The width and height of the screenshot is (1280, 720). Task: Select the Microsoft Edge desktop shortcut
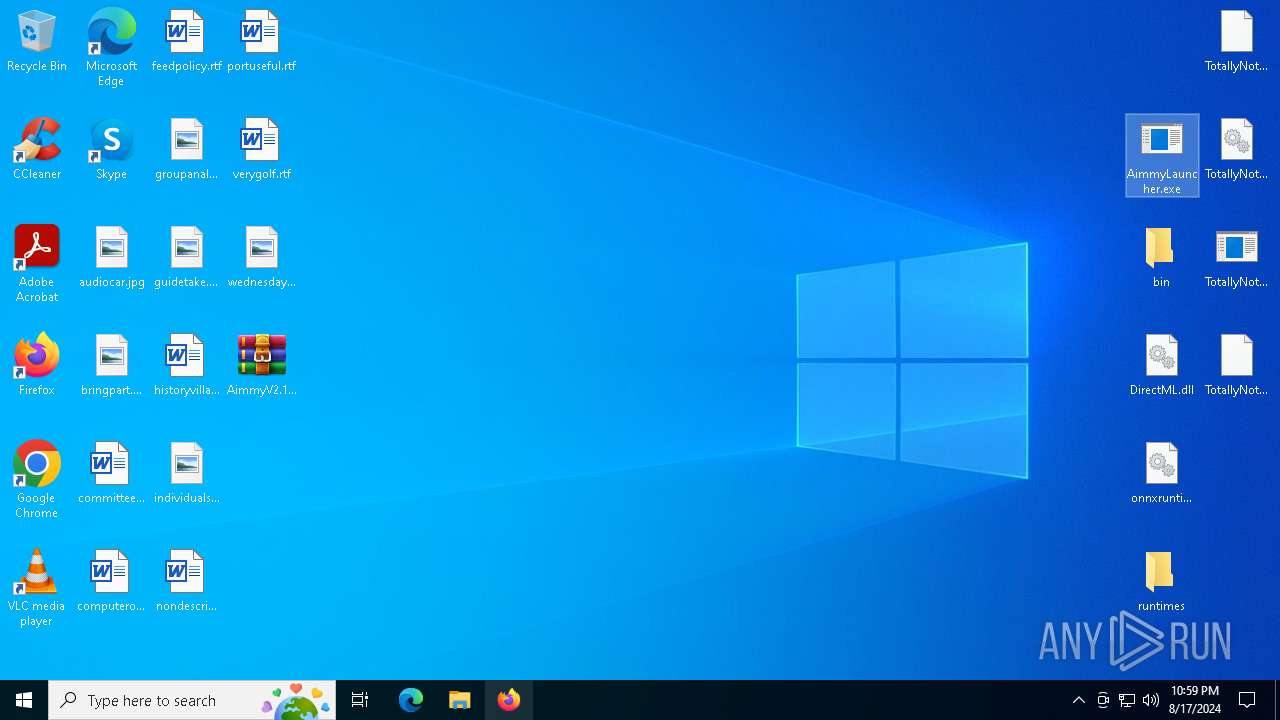pyautogui.click(x=111, y=48)
